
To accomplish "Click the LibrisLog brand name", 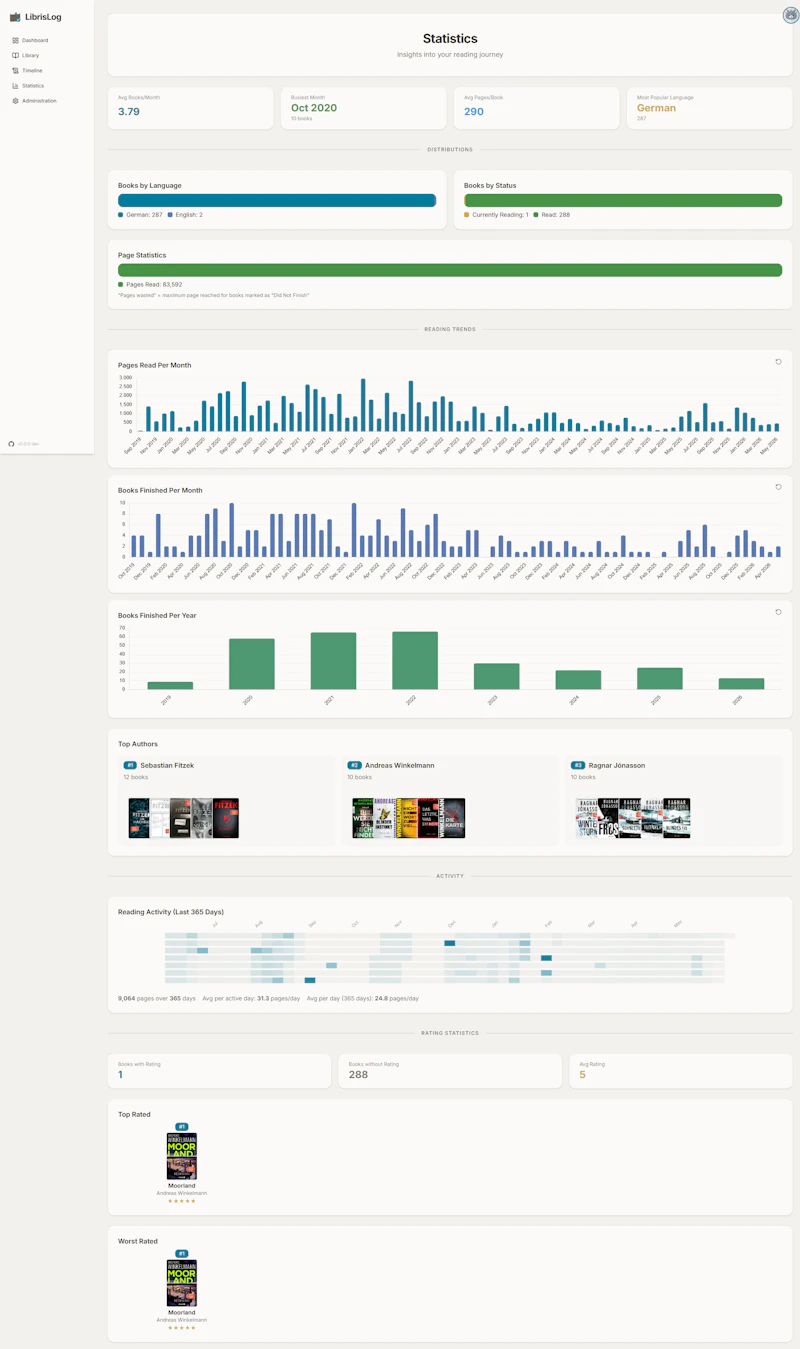I will tap(44, 17).
